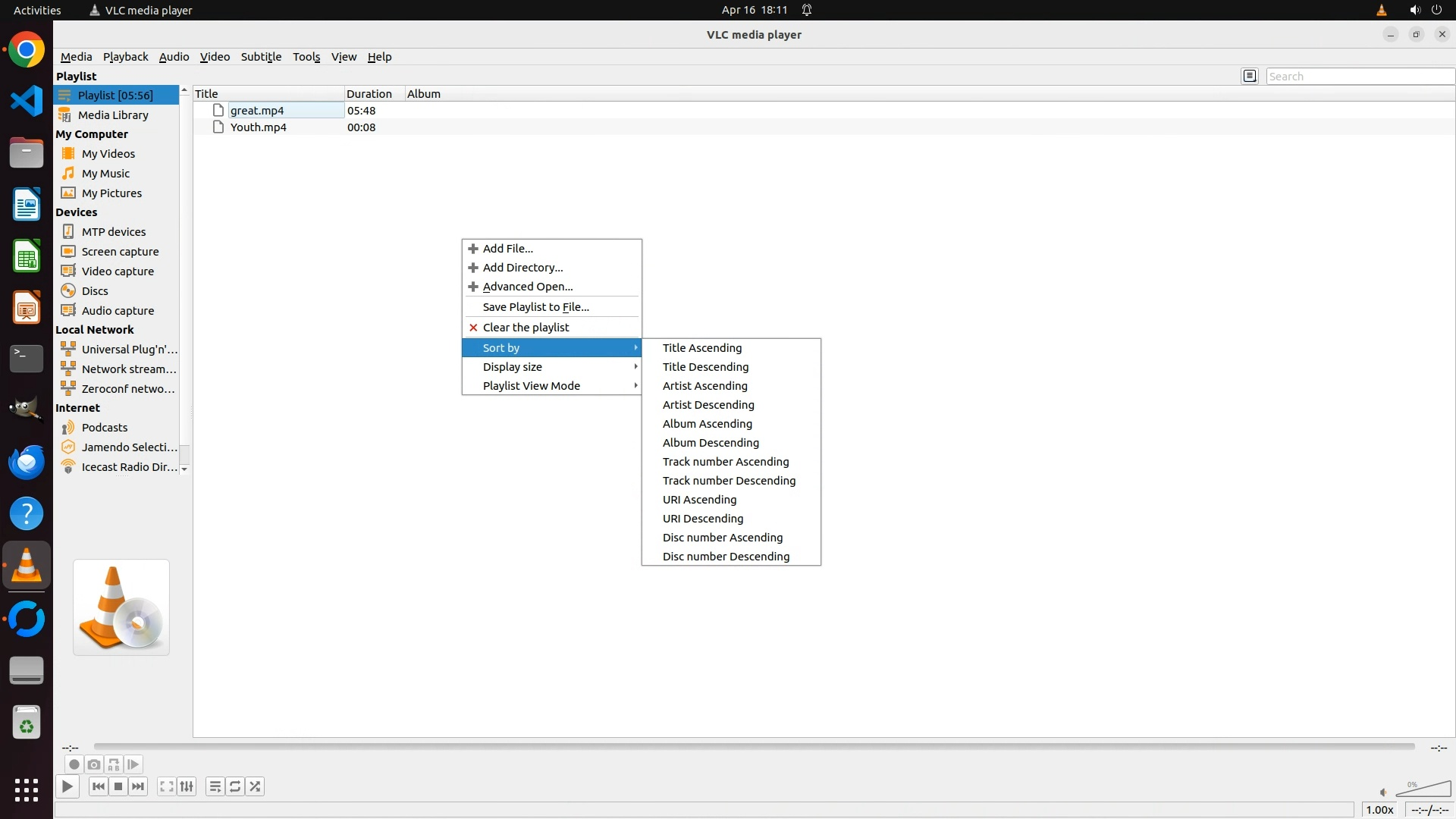Click Save Playlist to File entry

(535, 307)
